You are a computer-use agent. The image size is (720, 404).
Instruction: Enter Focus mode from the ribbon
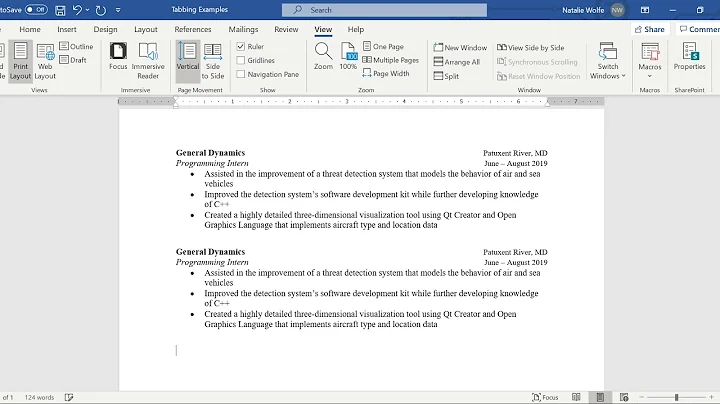118,56
